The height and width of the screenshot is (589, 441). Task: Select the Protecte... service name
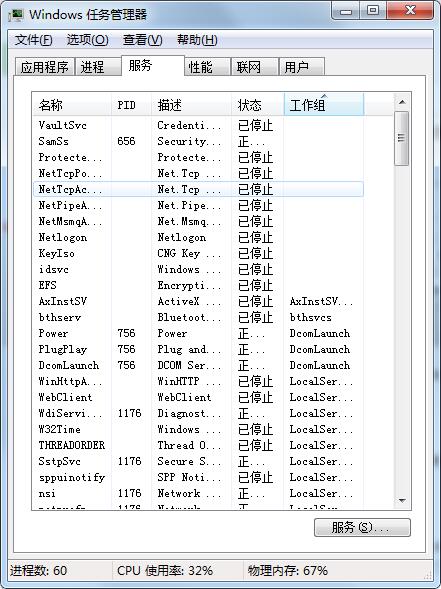tap(70, 157)
